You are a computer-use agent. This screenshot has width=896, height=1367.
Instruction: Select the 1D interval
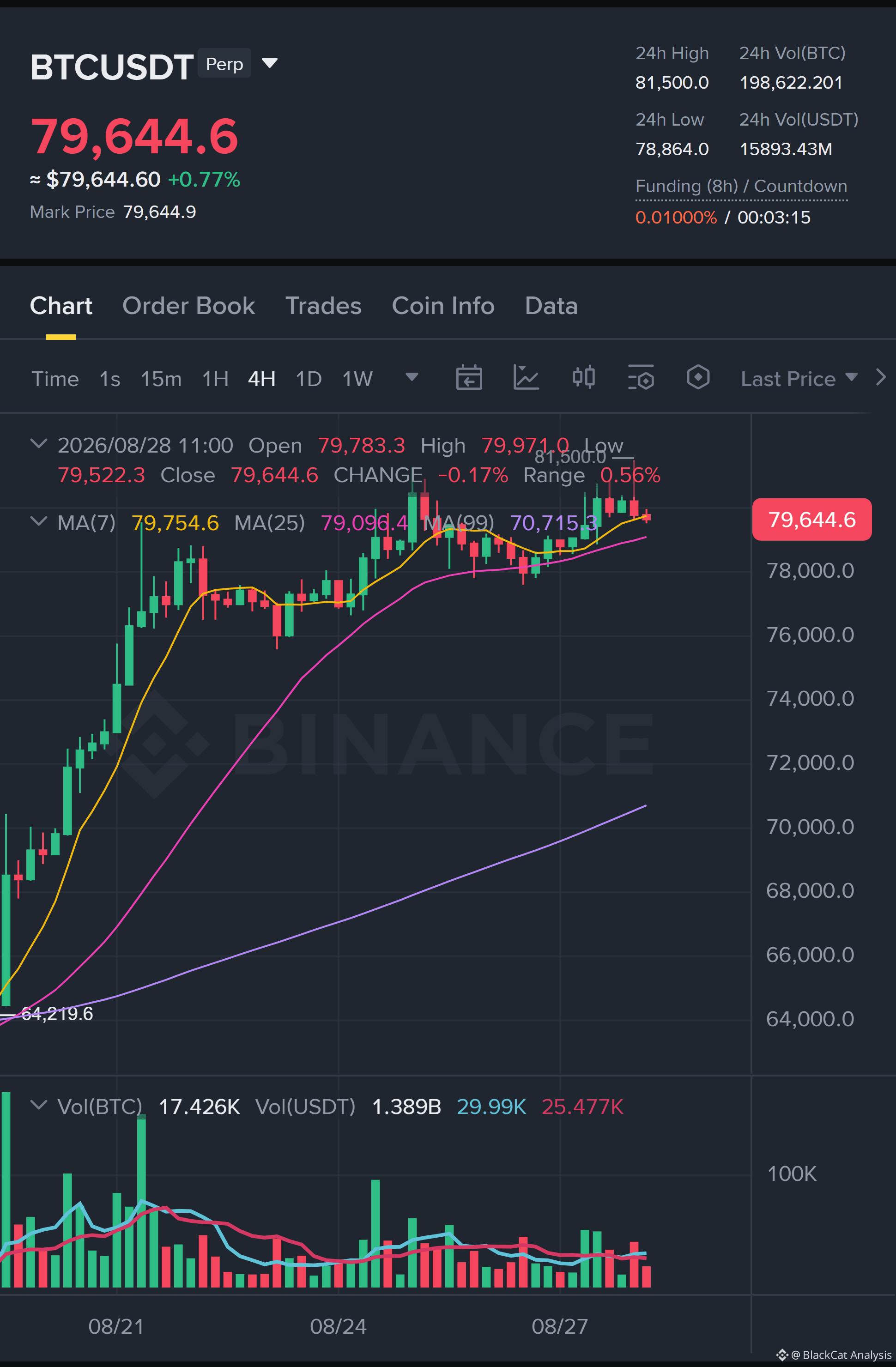(x=309, y=379)
